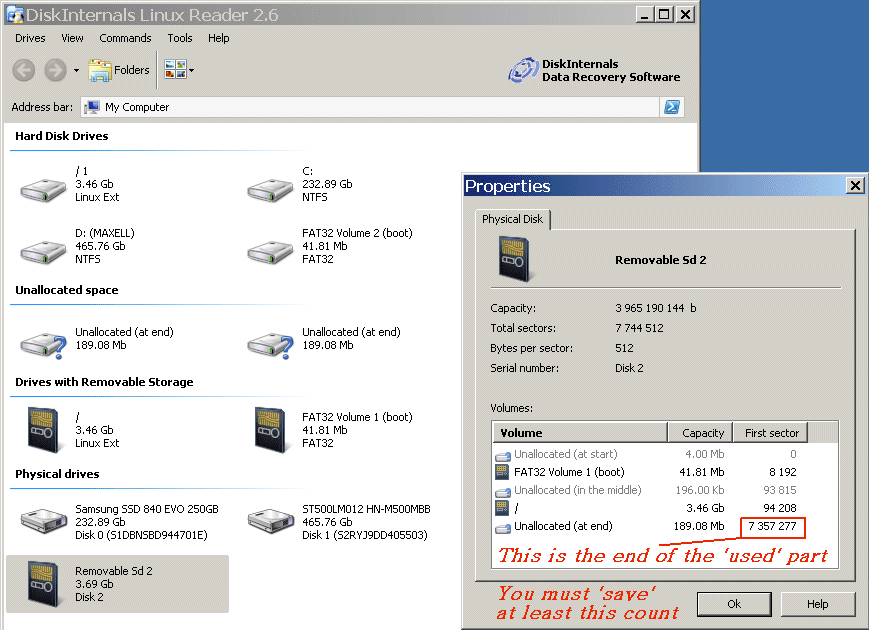Click the SD card icon in Properties dialog
The width and height of the screenshot is (869, 630).
pos(514,259)
